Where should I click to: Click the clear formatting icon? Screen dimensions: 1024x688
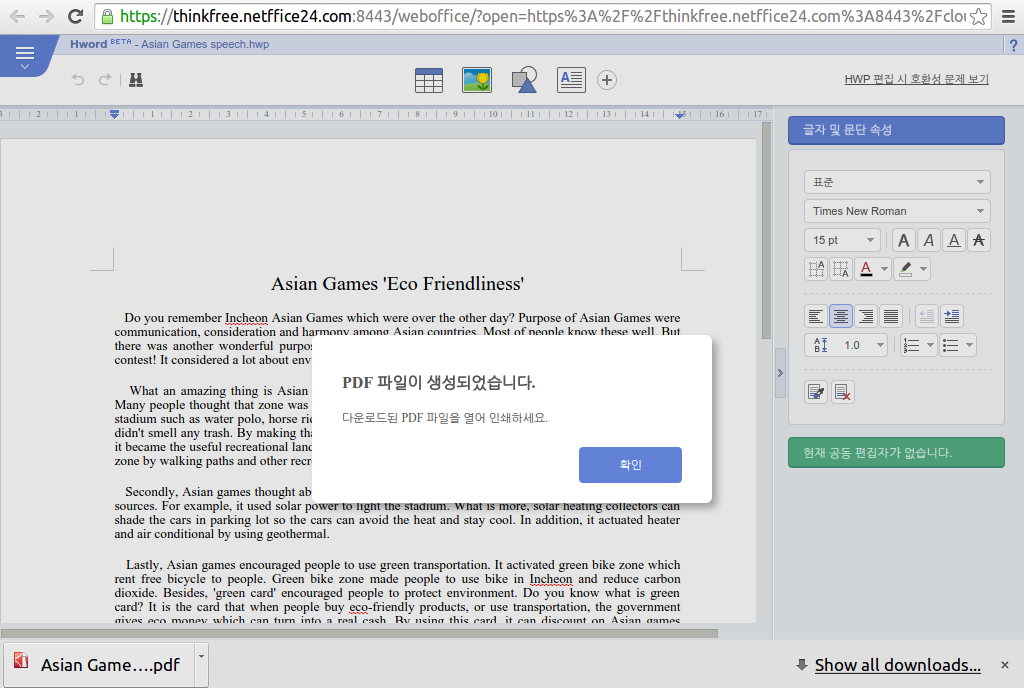pos(842,392)
